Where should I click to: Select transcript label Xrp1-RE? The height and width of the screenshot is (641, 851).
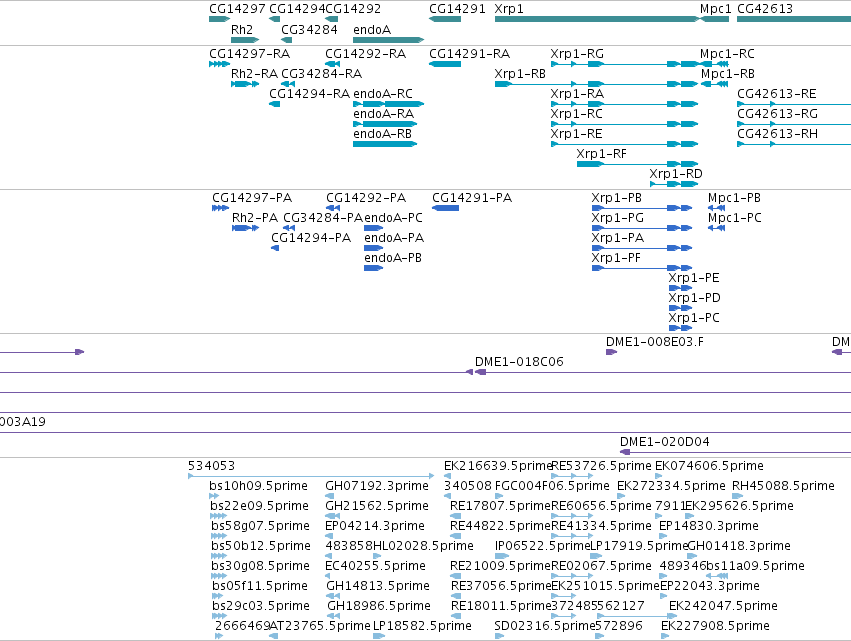(576, 134)
